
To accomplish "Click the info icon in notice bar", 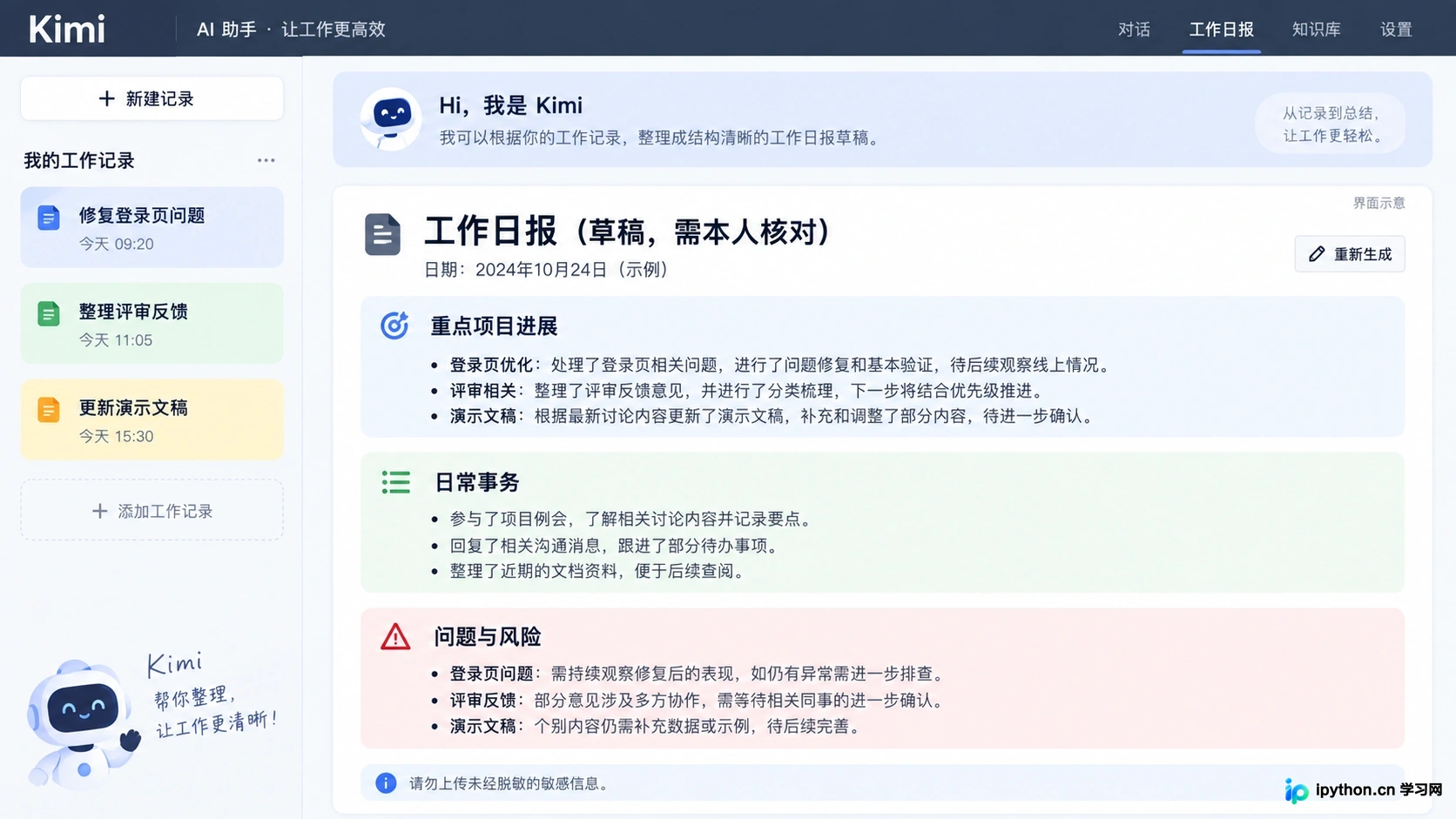I will [x=386, y=782].
